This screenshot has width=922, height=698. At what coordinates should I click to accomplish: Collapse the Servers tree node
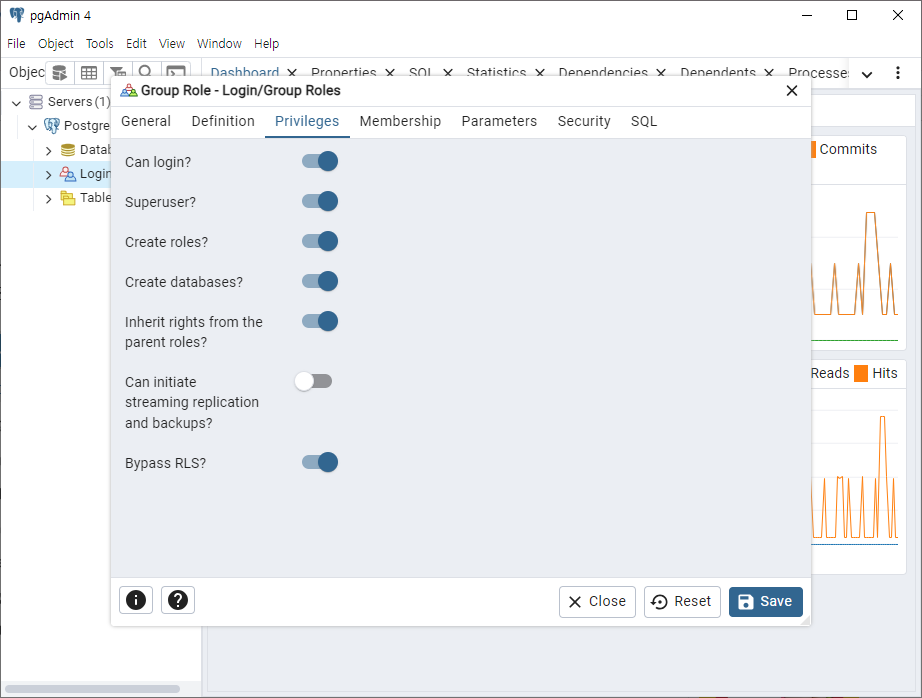[x=16, y=103]
